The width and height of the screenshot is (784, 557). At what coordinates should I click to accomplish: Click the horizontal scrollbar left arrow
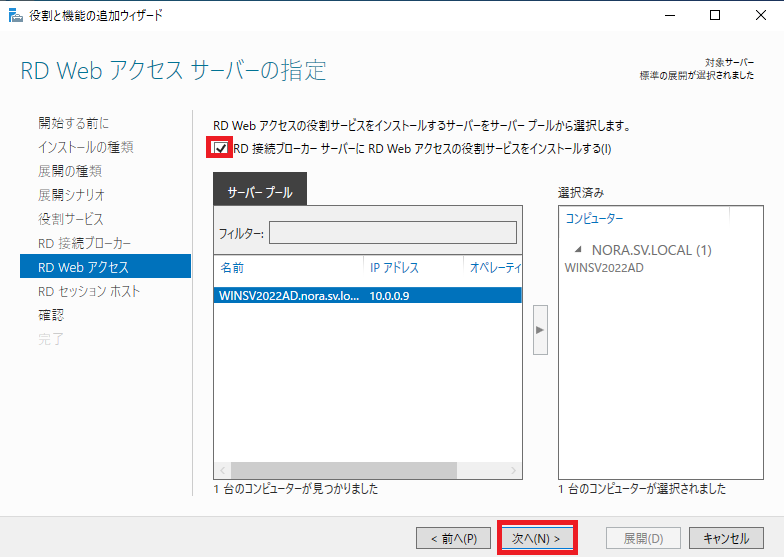coord(222,470)
